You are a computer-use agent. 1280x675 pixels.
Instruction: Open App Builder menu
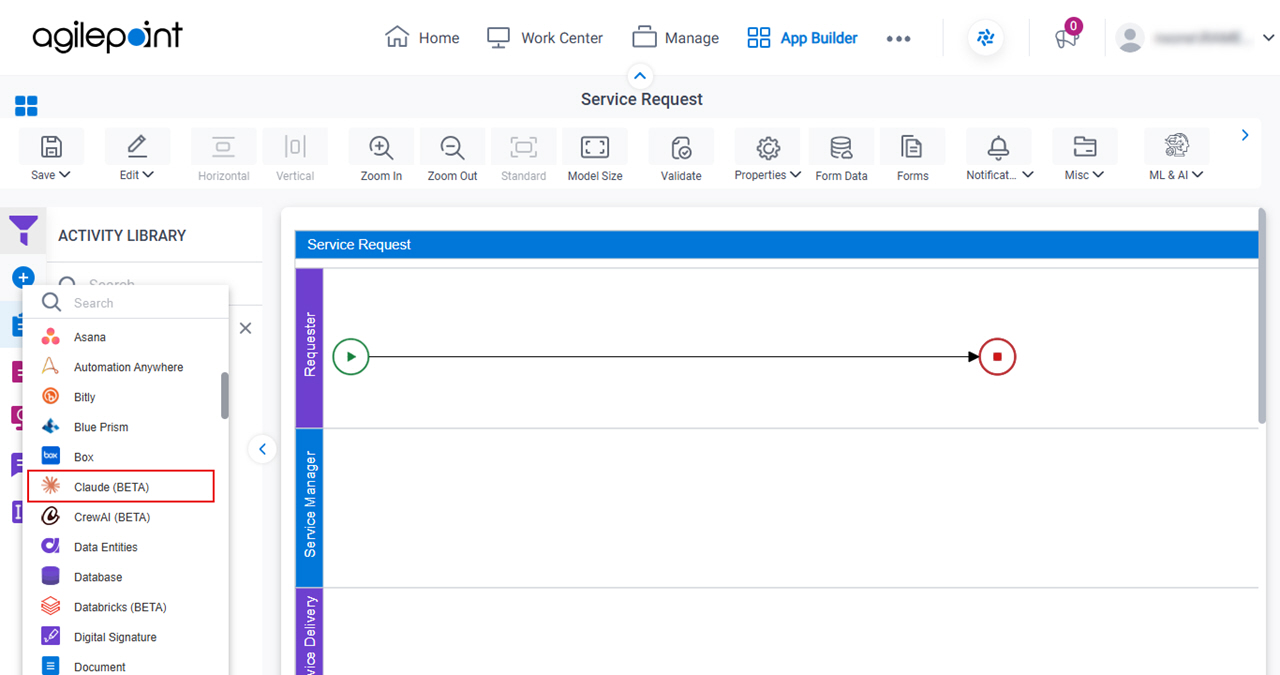click(802, 38)
